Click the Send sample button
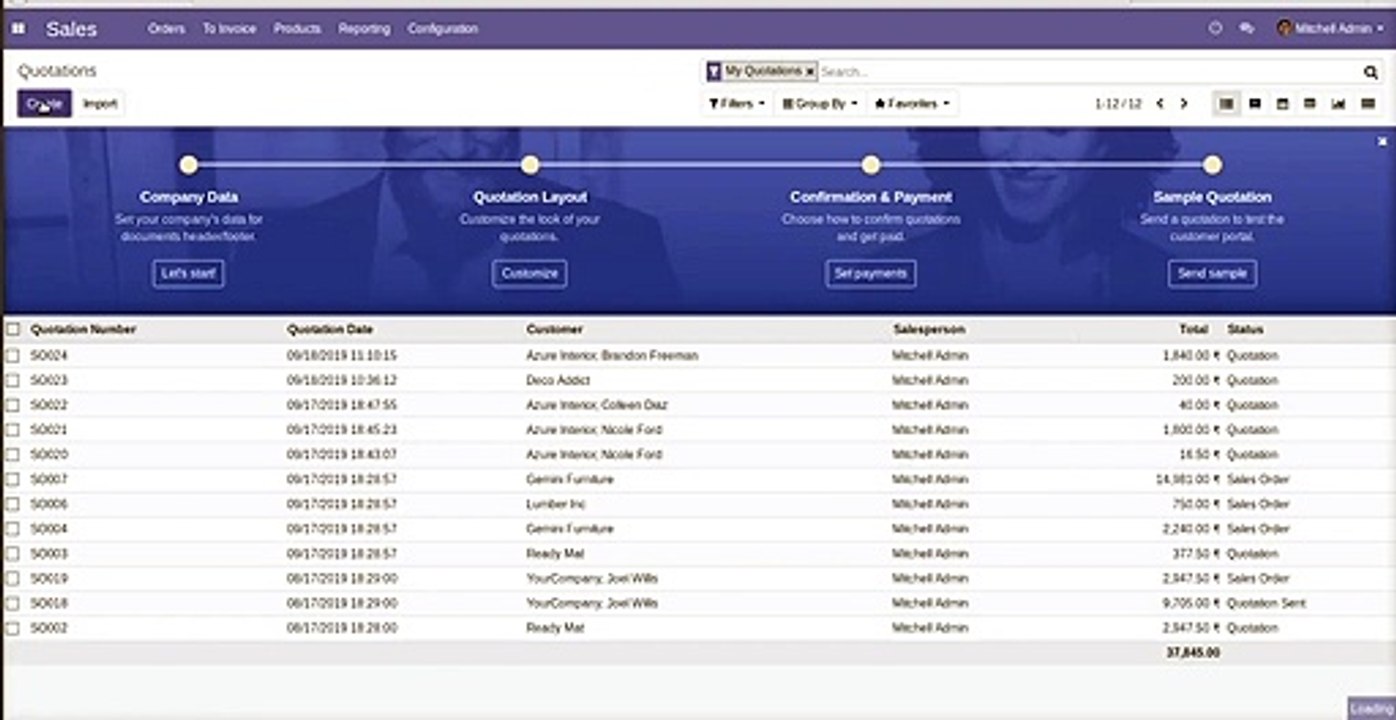1396x720 pixels. point(1212,274)
